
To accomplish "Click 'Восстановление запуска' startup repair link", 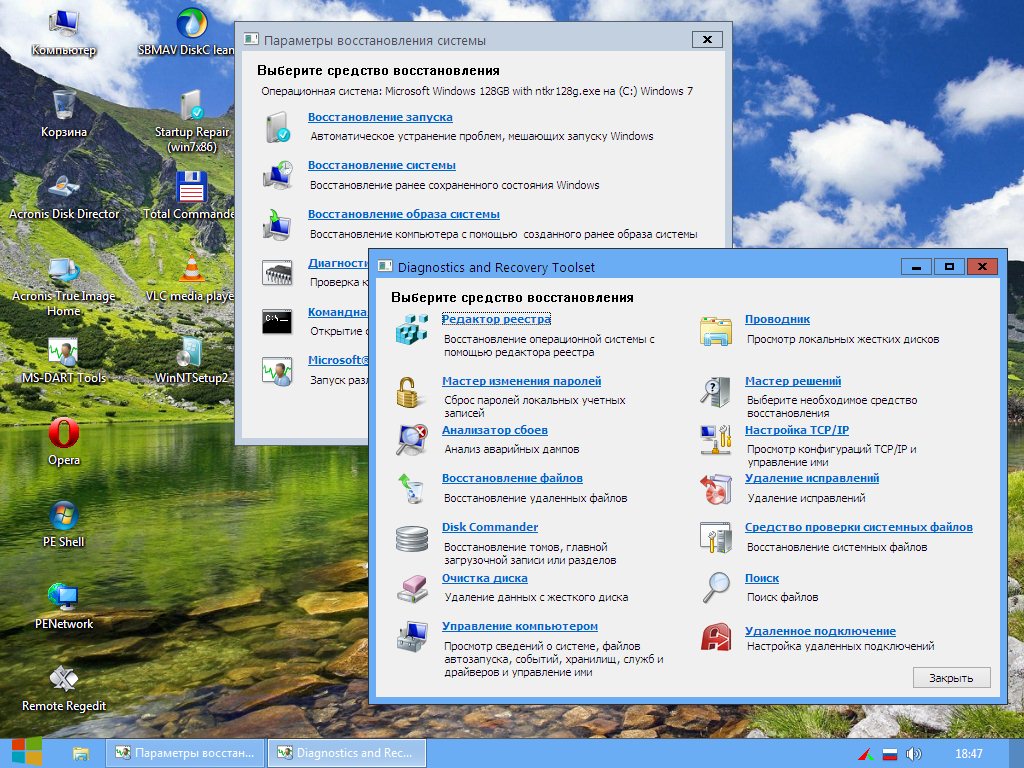I will pyautogui.click(x=380, y=117).
